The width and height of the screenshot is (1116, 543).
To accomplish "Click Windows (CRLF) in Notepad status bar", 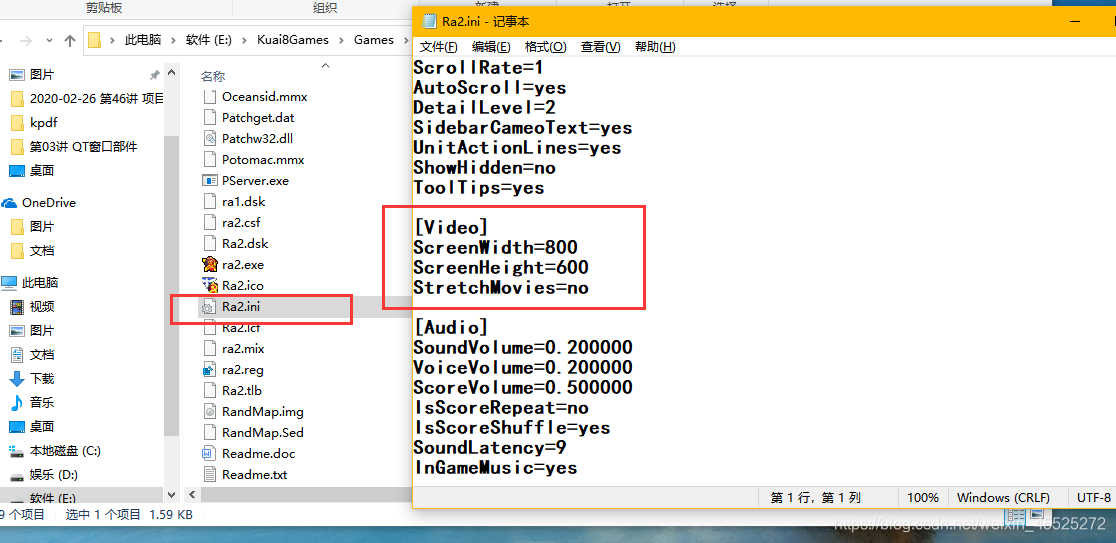I will 1003,497.
